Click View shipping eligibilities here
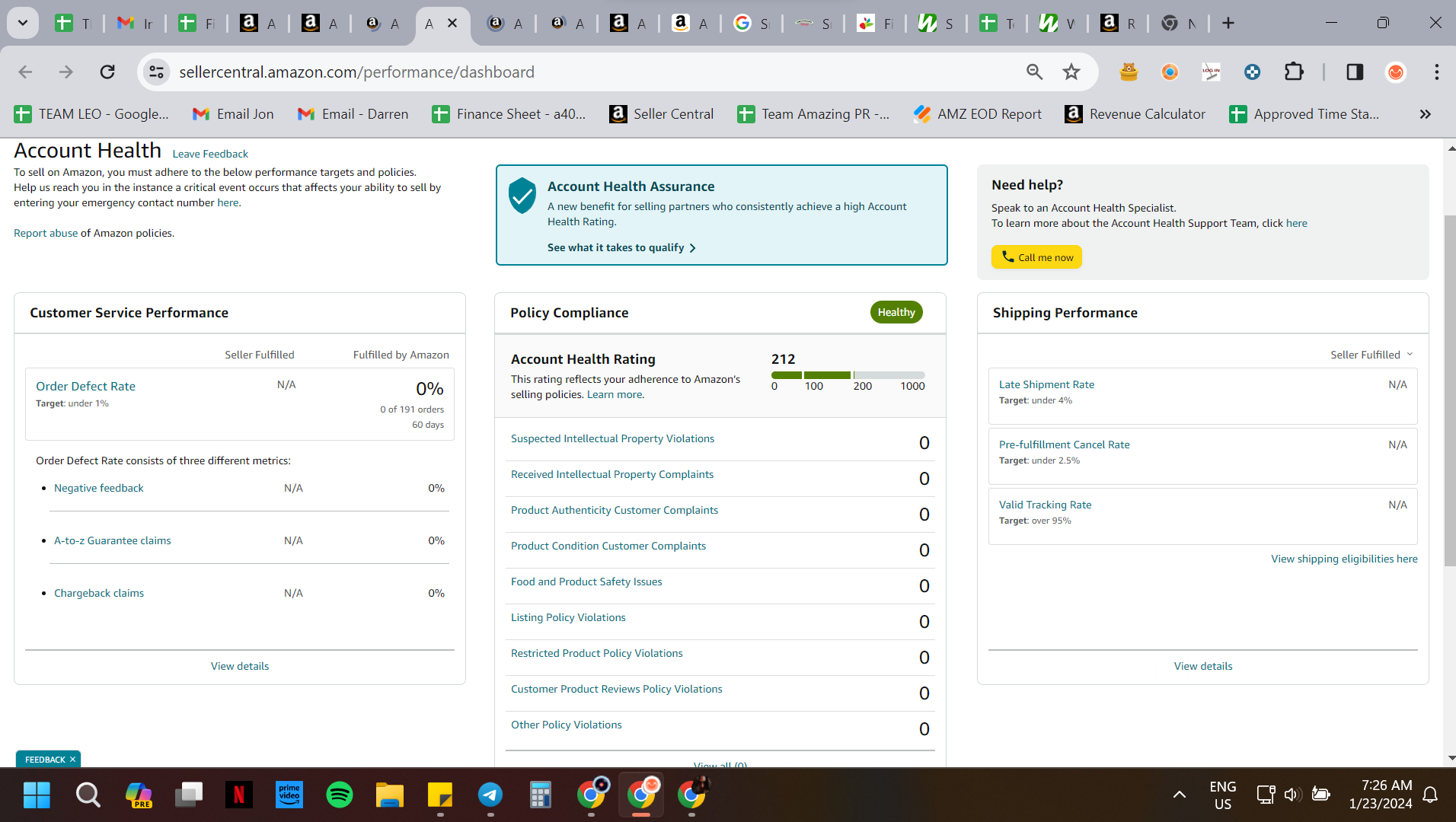 click(x=1344, y=559)
